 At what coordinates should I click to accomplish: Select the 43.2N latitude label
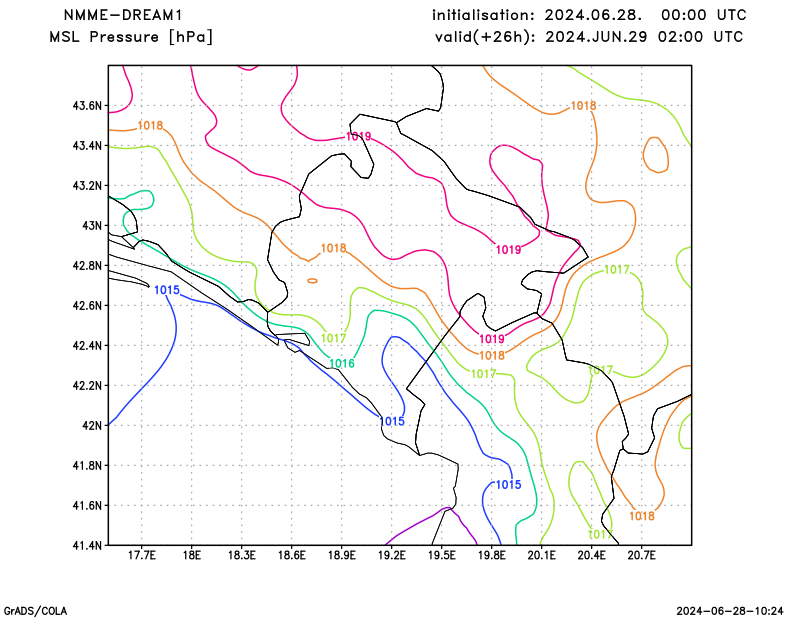point(87,186)
